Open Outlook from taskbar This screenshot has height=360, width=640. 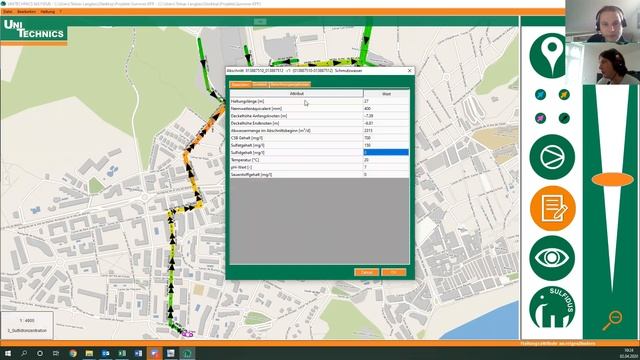pos(106,353)
